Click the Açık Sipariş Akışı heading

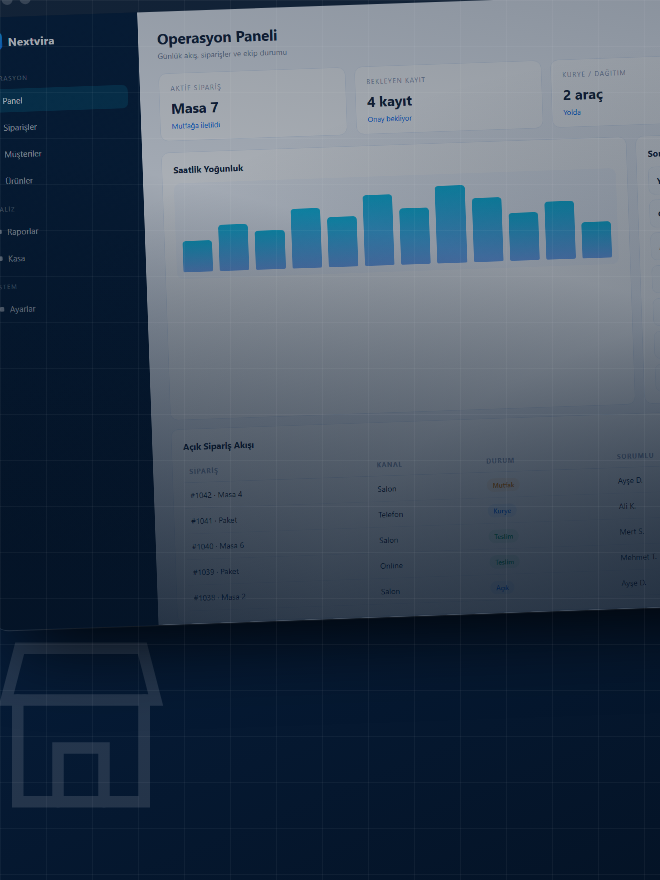[x=218, y=446]
